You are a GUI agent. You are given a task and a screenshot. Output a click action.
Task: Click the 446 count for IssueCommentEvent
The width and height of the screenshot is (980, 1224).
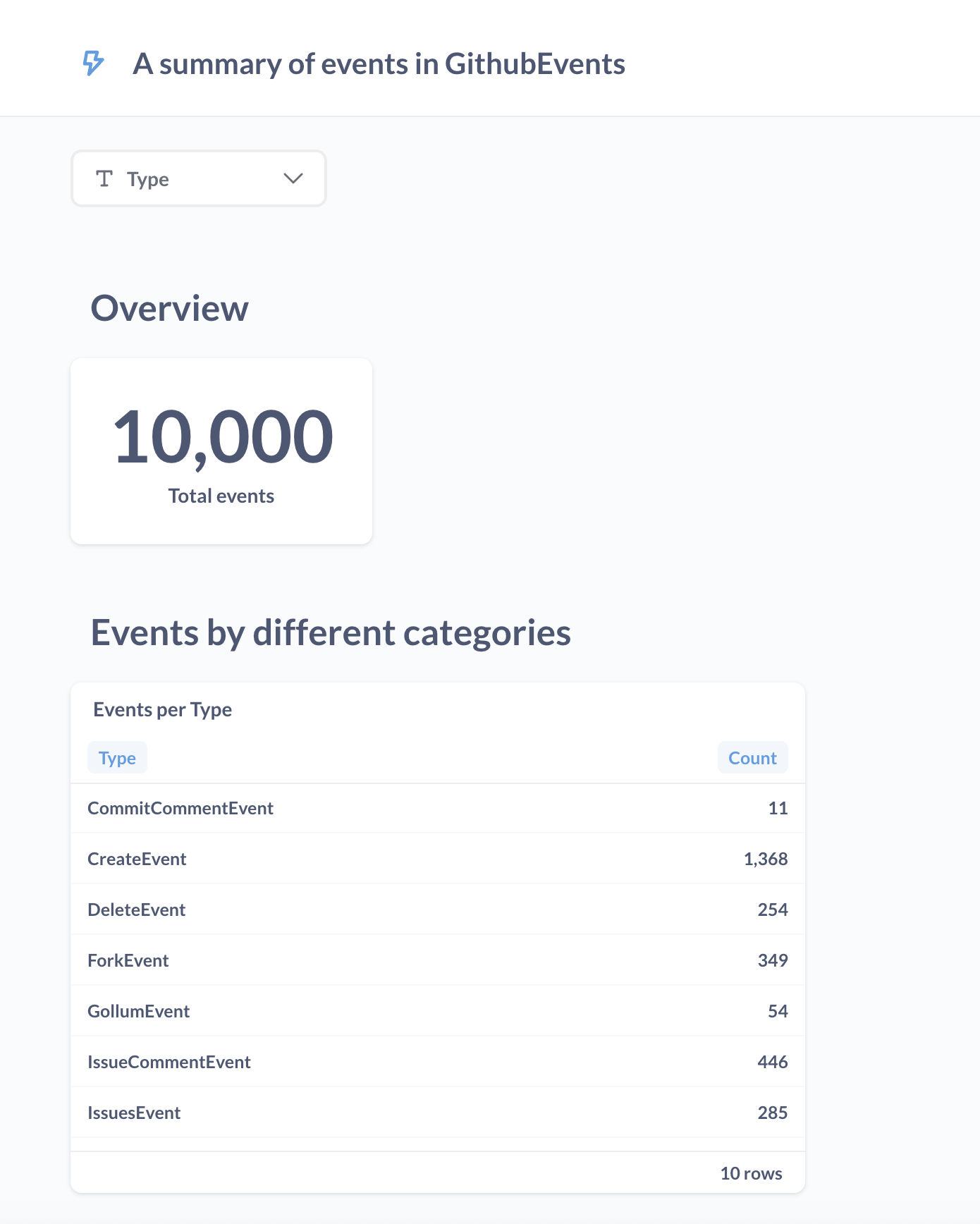(x=772, y=1063)
